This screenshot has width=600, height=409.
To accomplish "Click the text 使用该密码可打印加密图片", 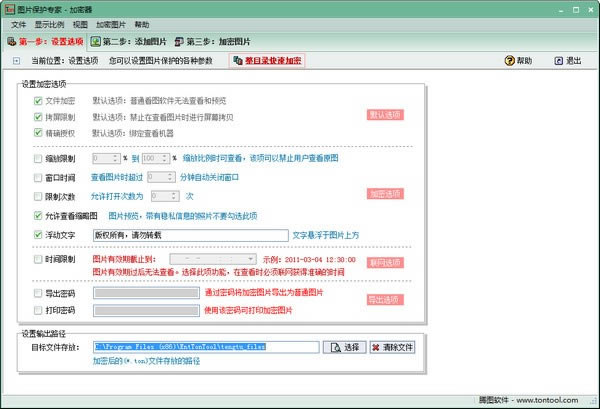I will coord(248,310).
